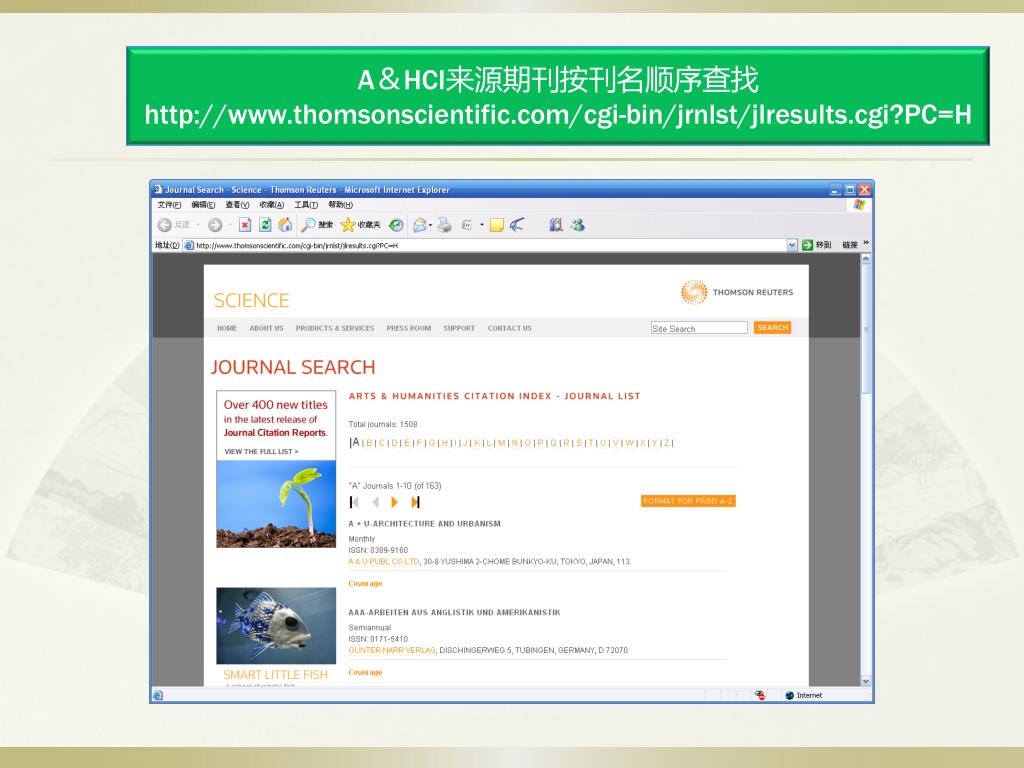The image size is (1024, 768).
Task: Open the 编辑(E) menu
Action: tap(203, 205)
